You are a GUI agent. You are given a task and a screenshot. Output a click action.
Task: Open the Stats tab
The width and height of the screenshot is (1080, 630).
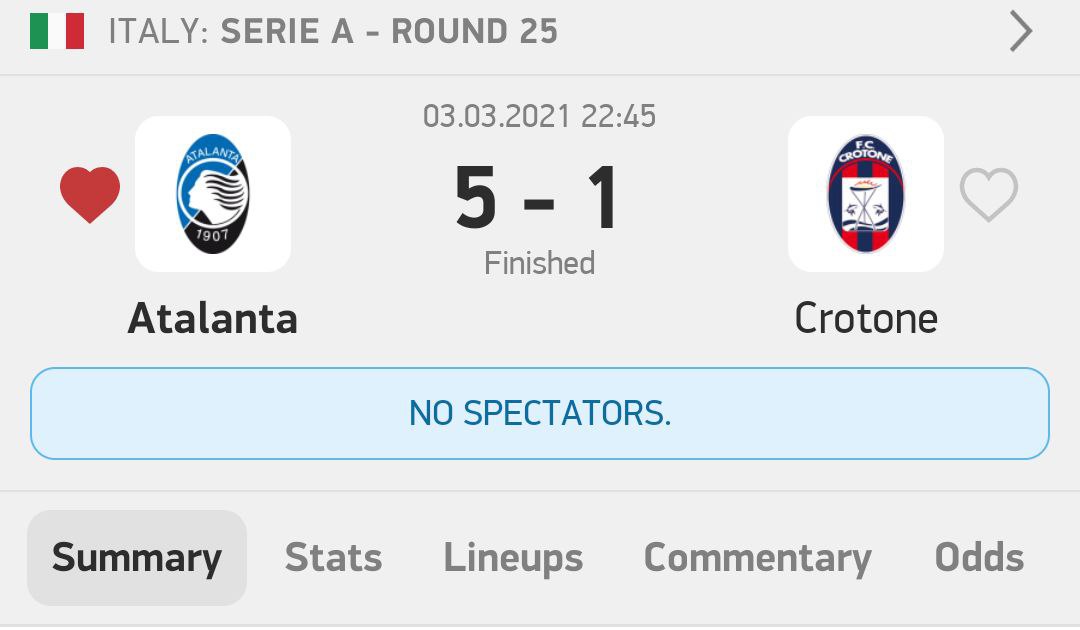pyautogui.click(x=333, y=558)
